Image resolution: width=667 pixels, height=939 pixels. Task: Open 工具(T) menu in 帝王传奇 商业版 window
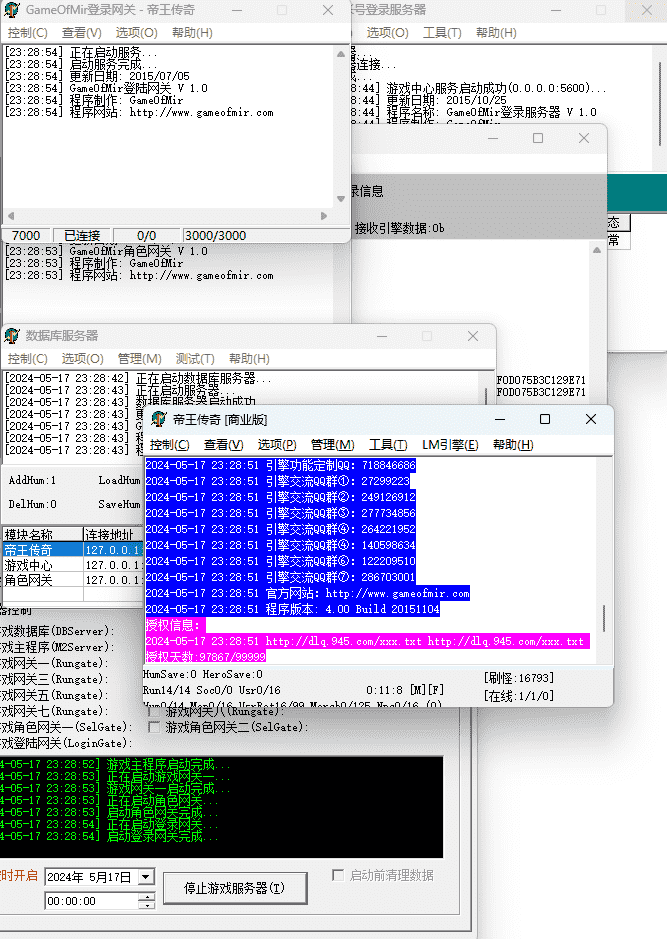(388, 445)
